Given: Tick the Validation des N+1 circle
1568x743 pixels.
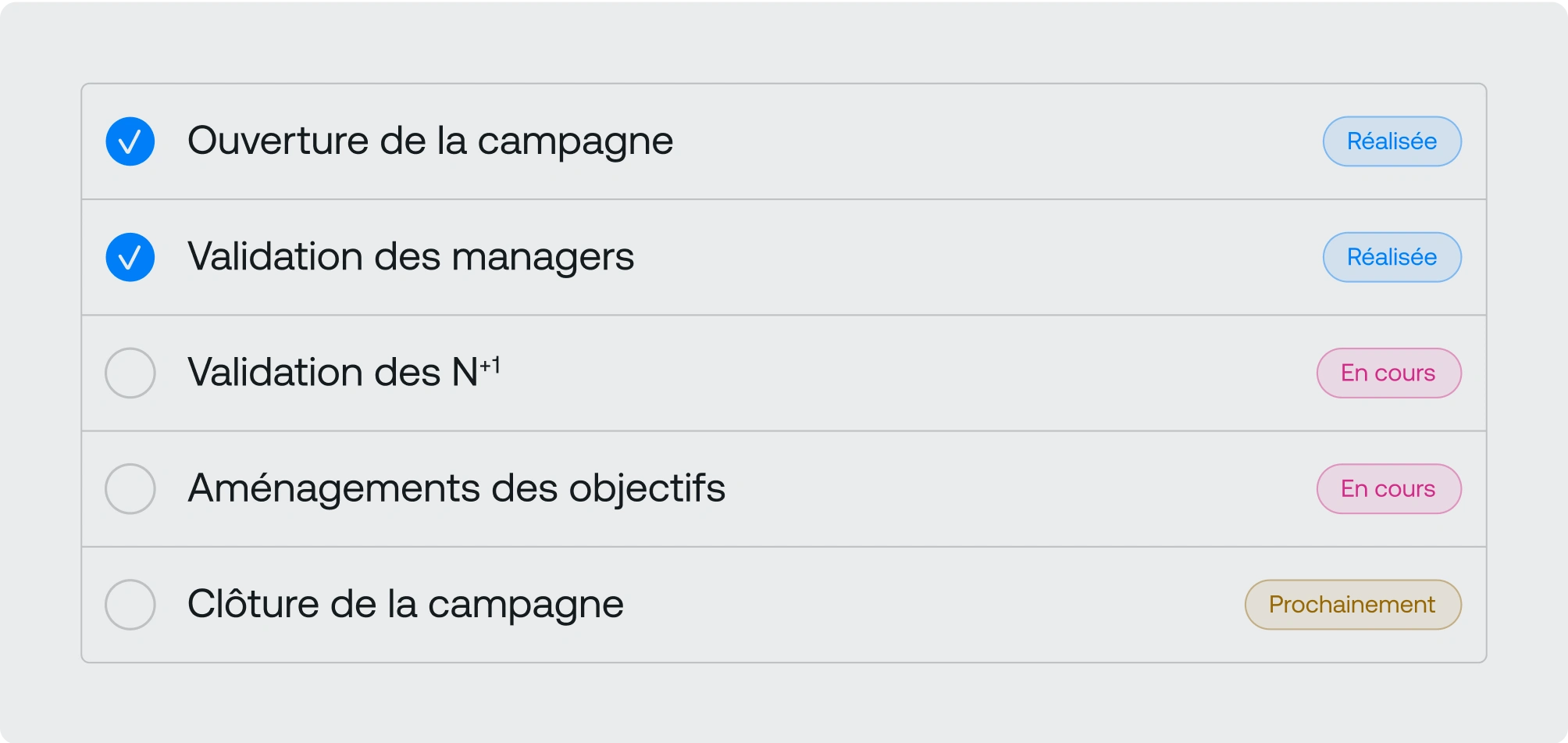Looking at the screenshot, I should point(130,373).
